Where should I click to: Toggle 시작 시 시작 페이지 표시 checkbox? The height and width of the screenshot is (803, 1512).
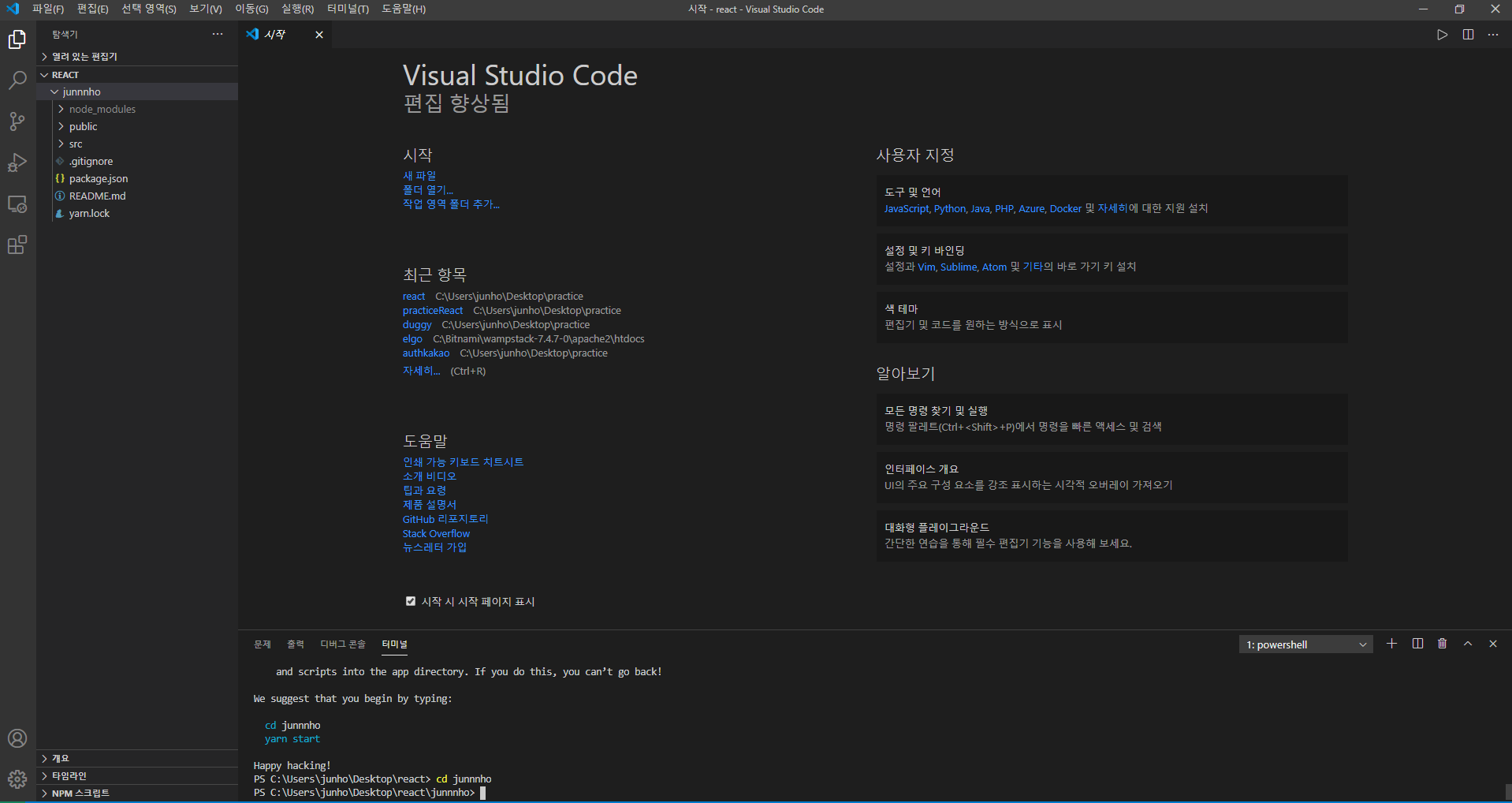click(x=410, y=601)
